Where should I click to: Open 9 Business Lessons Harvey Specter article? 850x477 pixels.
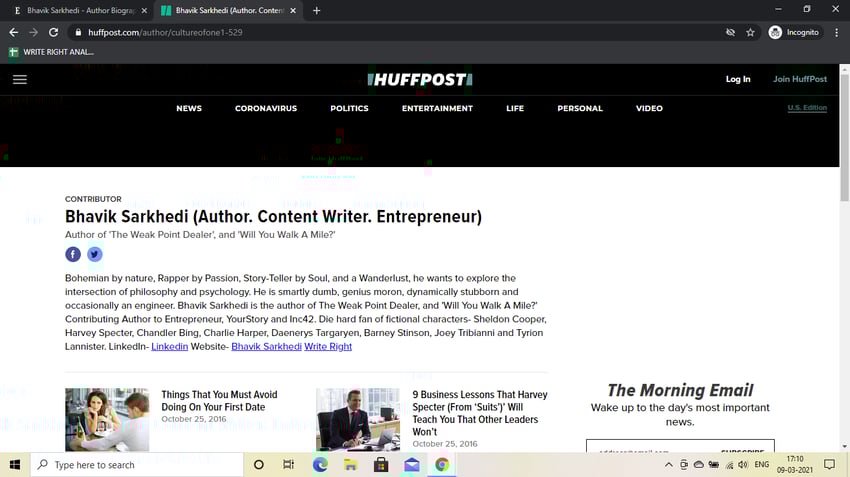pyautogui.click(x=480, y=413)
